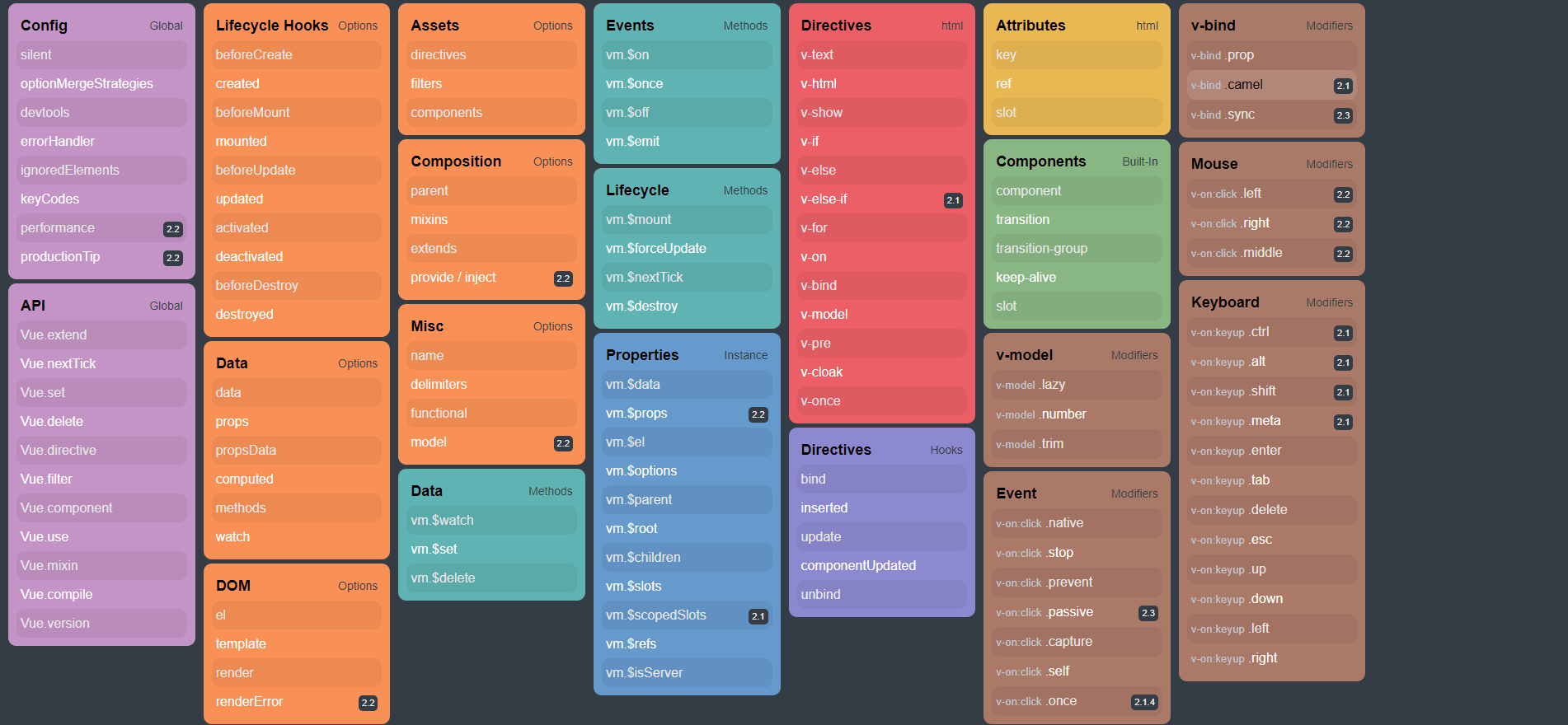Open v-on:keyup .esc modifier

(x=1272, y=540)
